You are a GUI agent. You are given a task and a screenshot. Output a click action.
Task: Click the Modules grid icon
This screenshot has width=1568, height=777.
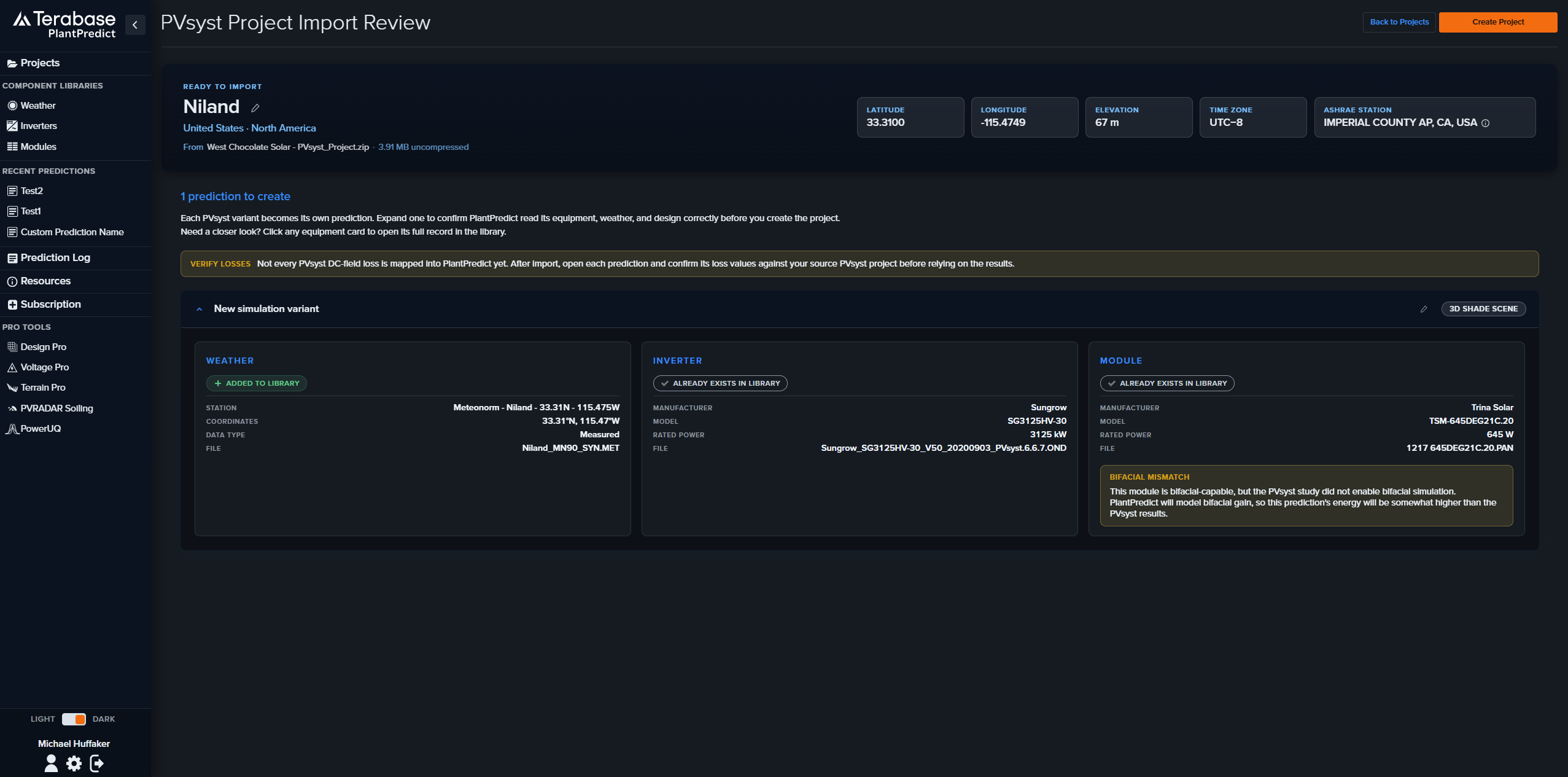coord(12,147)
